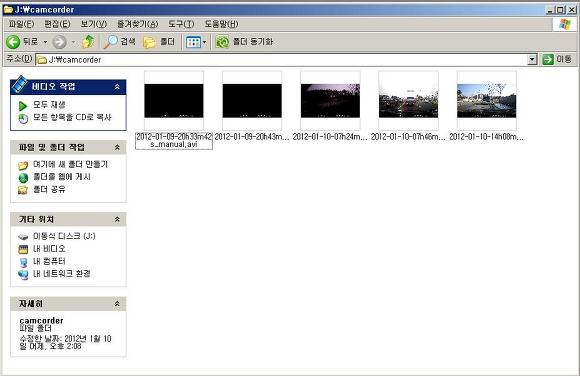Open the 보기(V) menu
The height and width of the screenshot is (376, 580).
click(94, 24)
